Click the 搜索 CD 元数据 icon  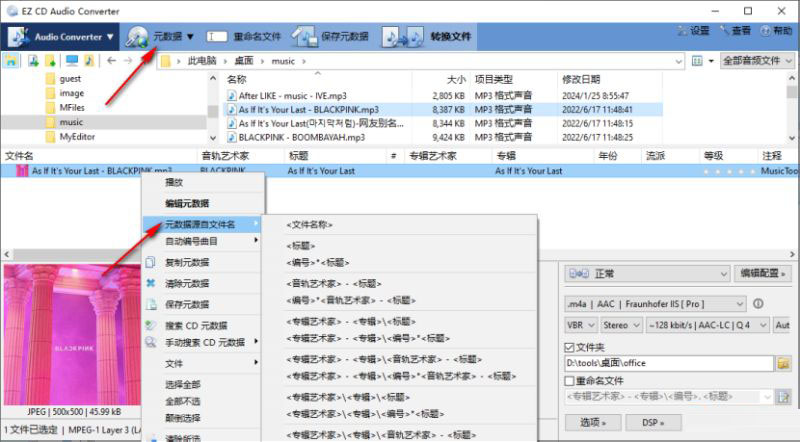(x=151, y=325)
